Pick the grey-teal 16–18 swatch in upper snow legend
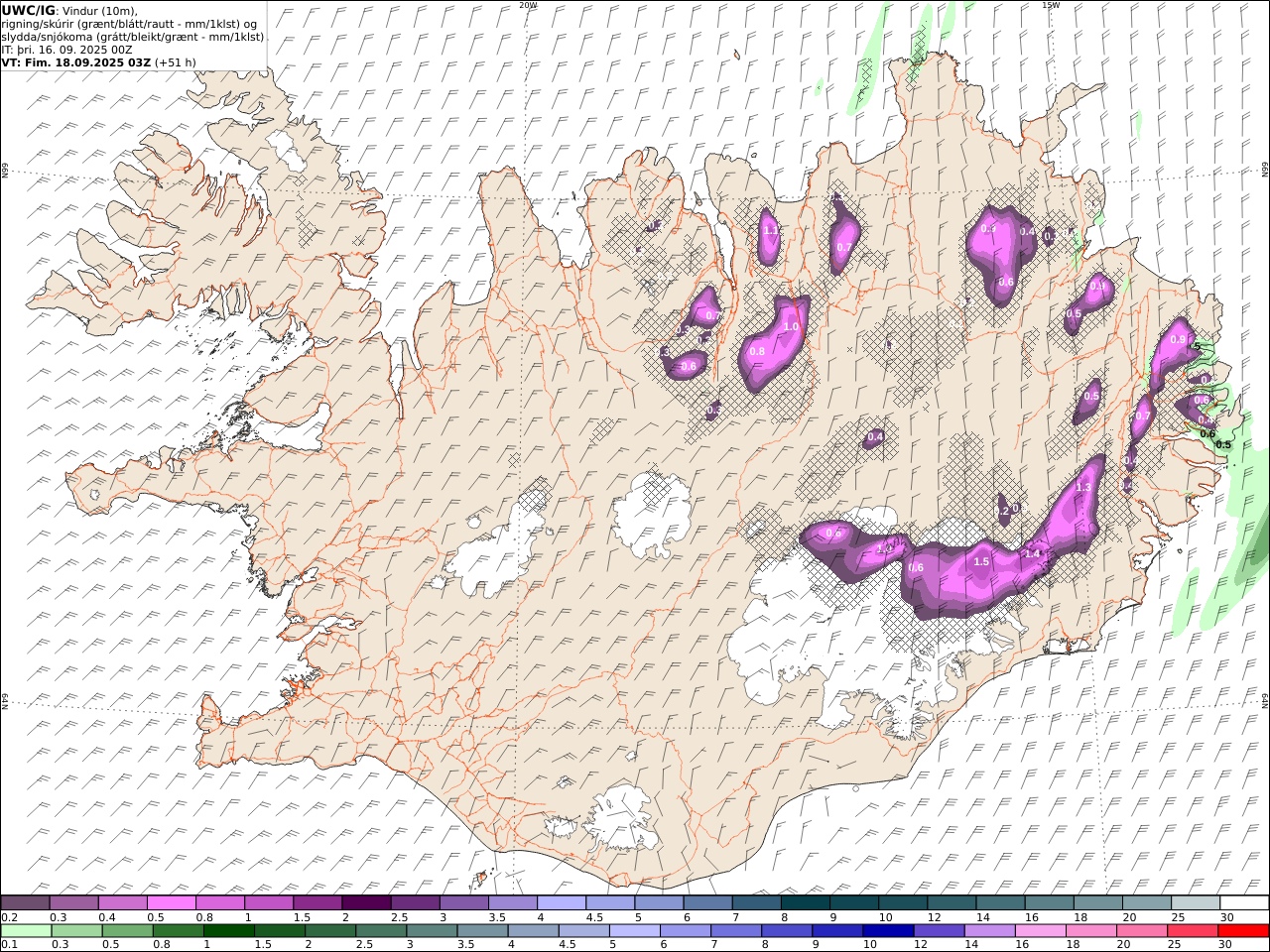The height and width of the screenshot is (952, 1270). (1049, 902)
